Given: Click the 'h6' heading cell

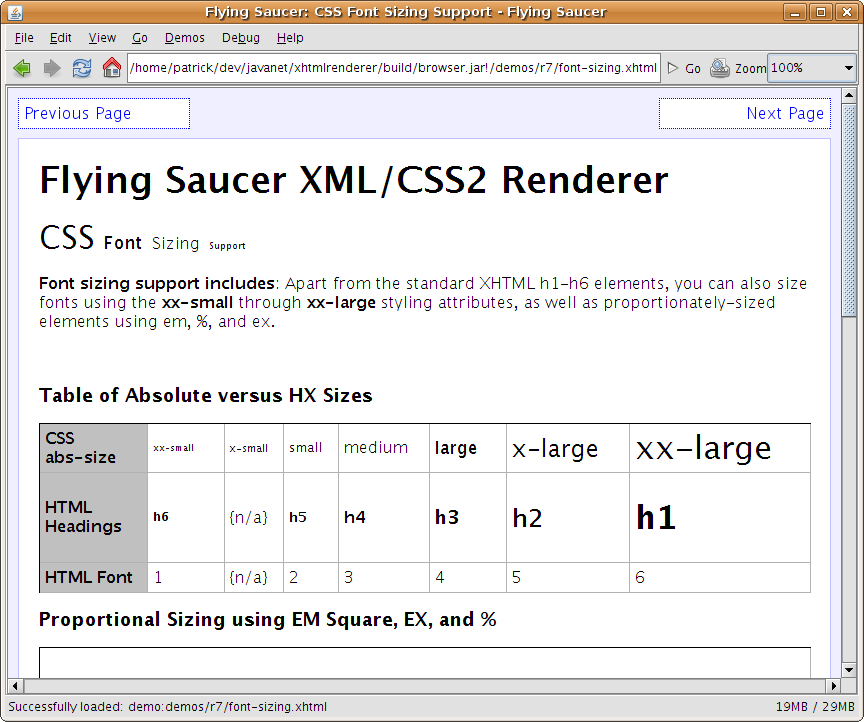Looking at the screenshot, I should click(x=186, y=518).
